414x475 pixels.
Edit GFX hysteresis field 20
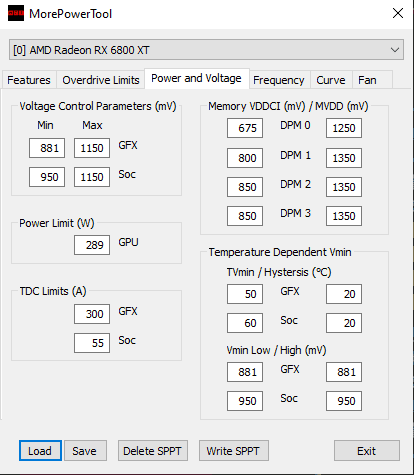(344, 294)
